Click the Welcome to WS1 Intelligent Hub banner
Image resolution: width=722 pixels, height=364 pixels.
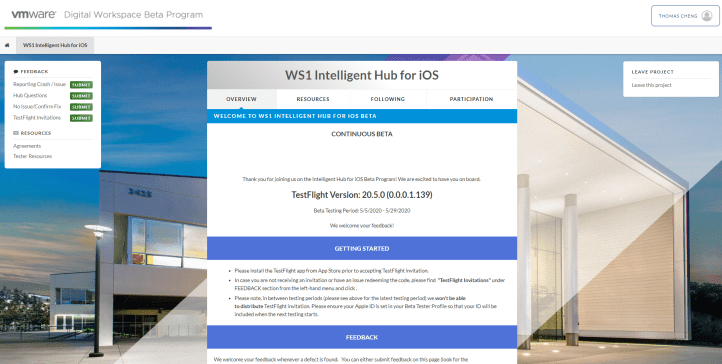click(362, 116)
